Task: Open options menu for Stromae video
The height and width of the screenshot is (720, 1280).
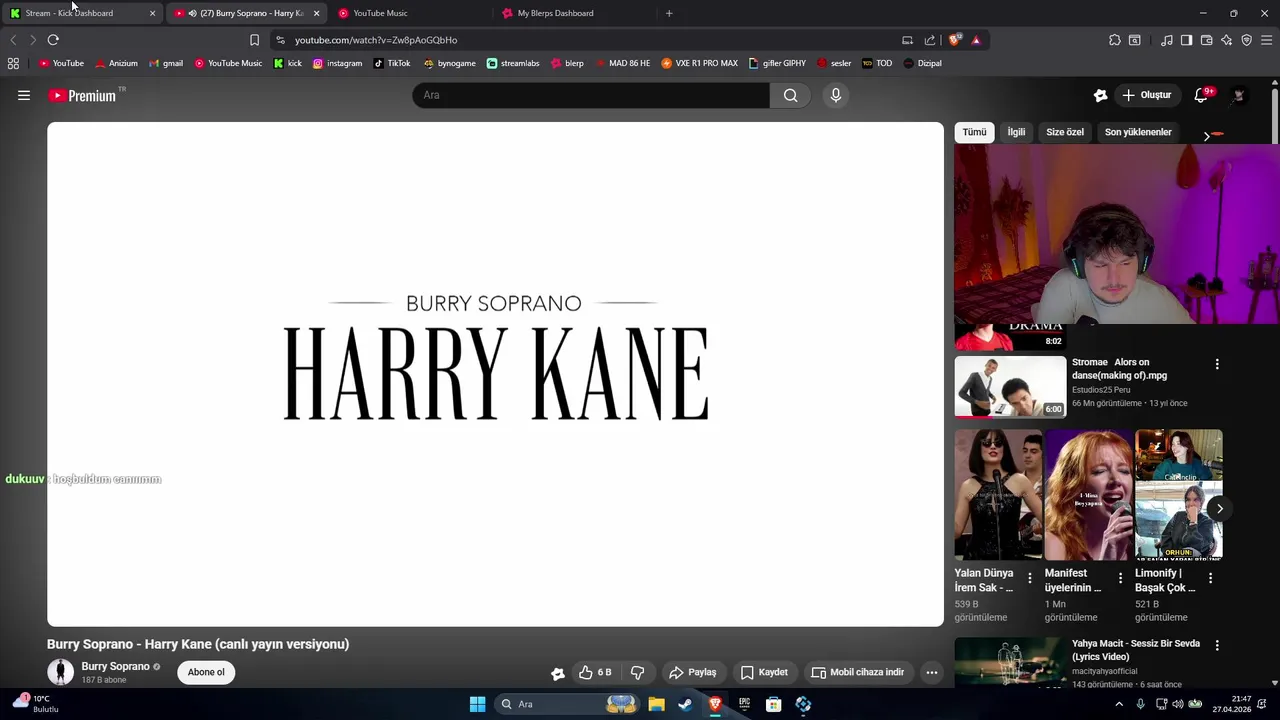Action: click(1217, 364)
